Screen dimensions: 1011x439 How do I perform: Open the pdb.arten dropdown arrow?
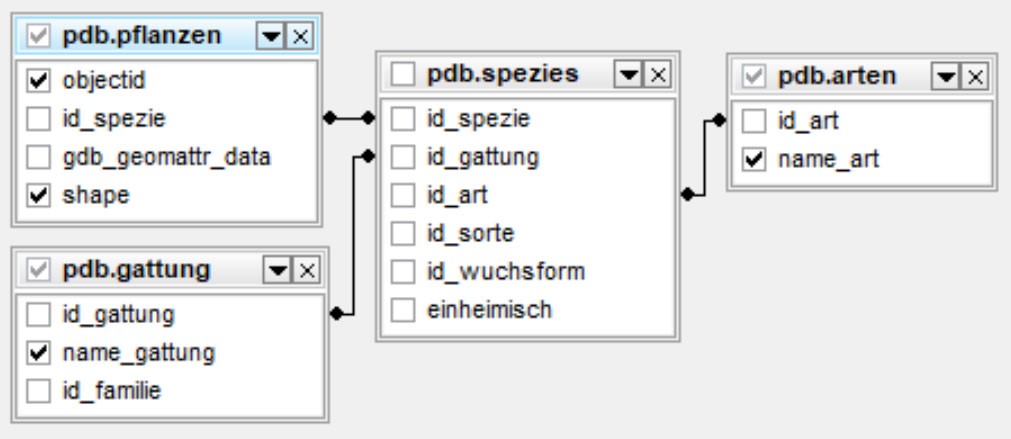[x=946, y=76]
